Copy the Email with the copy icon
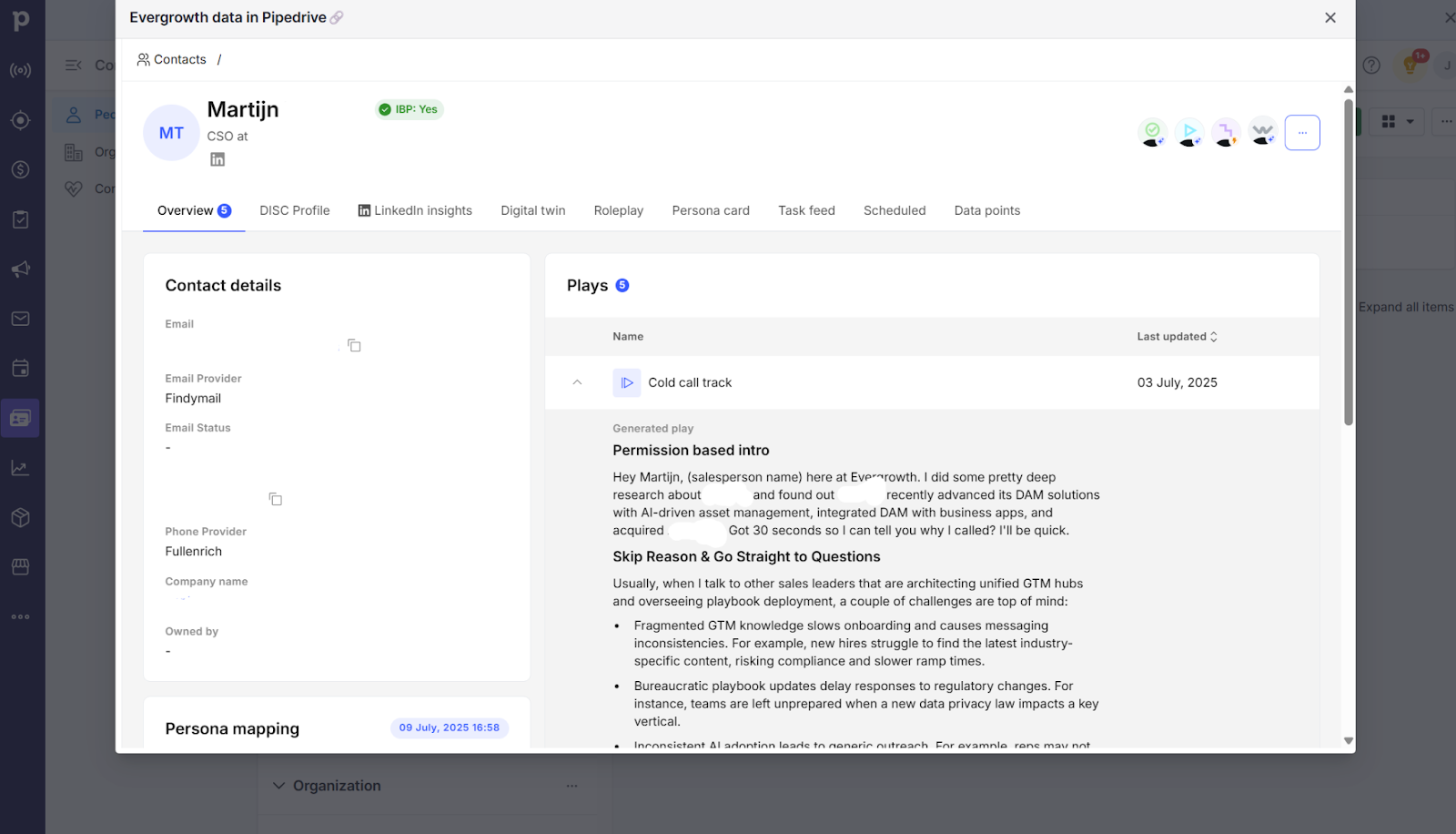This screenshot has height=834, width=1456. click(353, 345)
